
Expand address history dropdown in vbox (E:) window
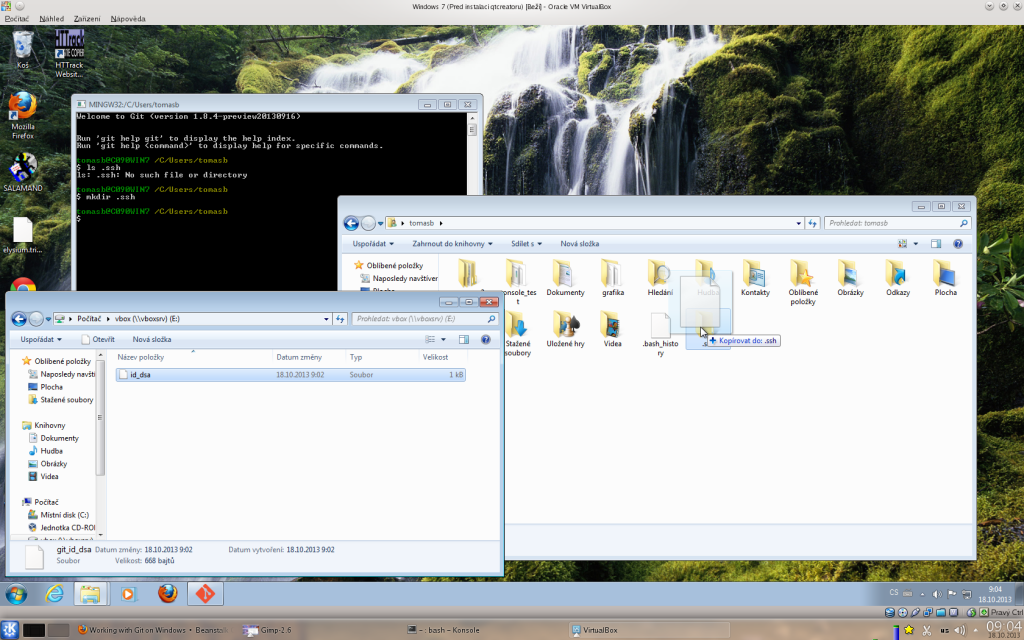click(x=327, y=319)
